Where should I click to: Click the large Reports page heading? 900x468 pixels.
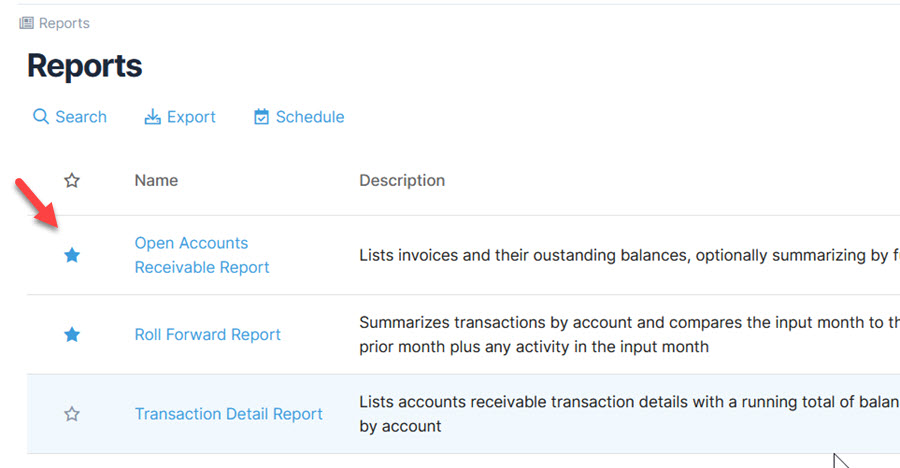point(84,66)
